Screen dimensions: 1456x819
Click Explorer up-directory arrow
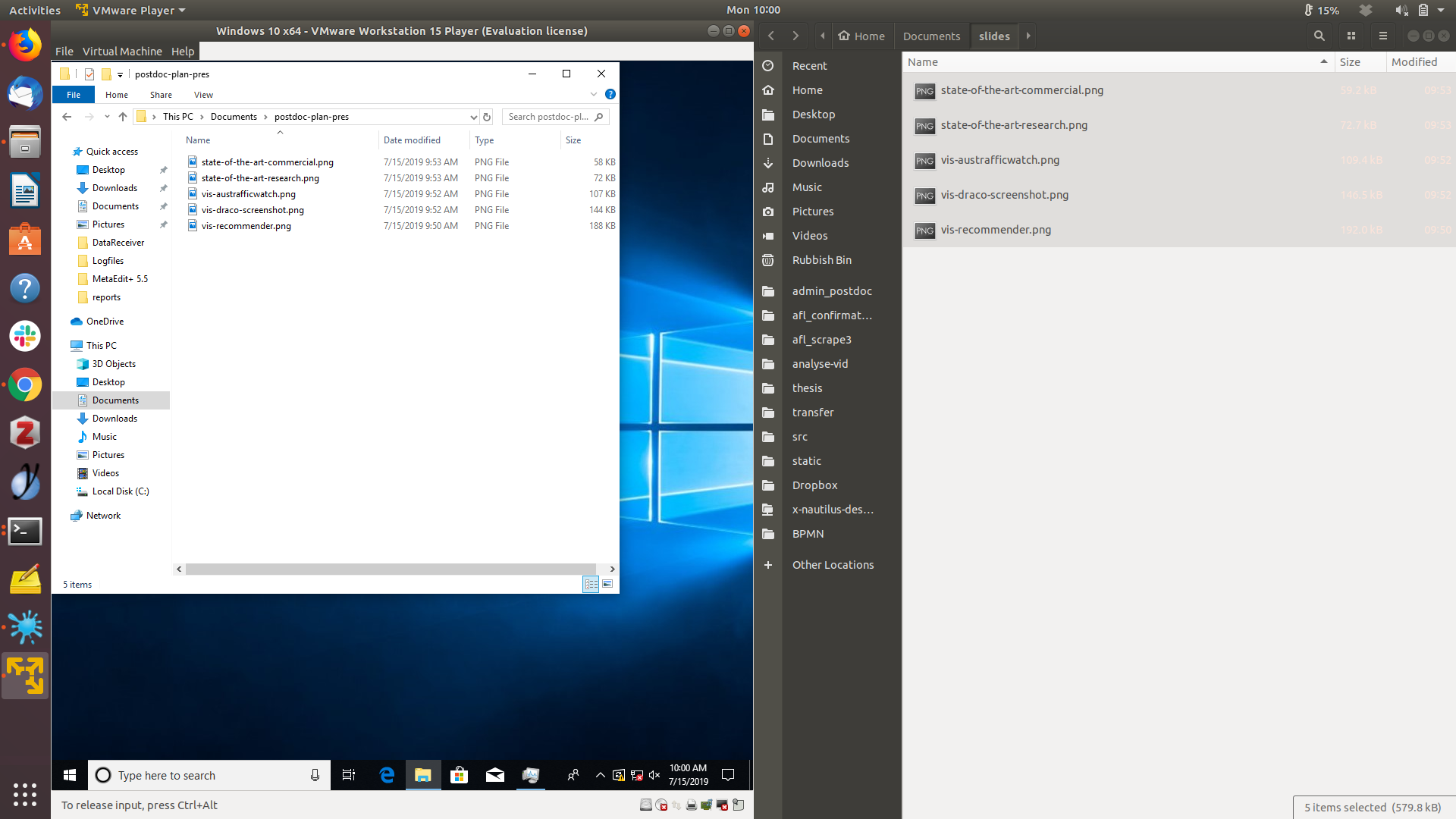pyautogui.click(x=123, y=117)
